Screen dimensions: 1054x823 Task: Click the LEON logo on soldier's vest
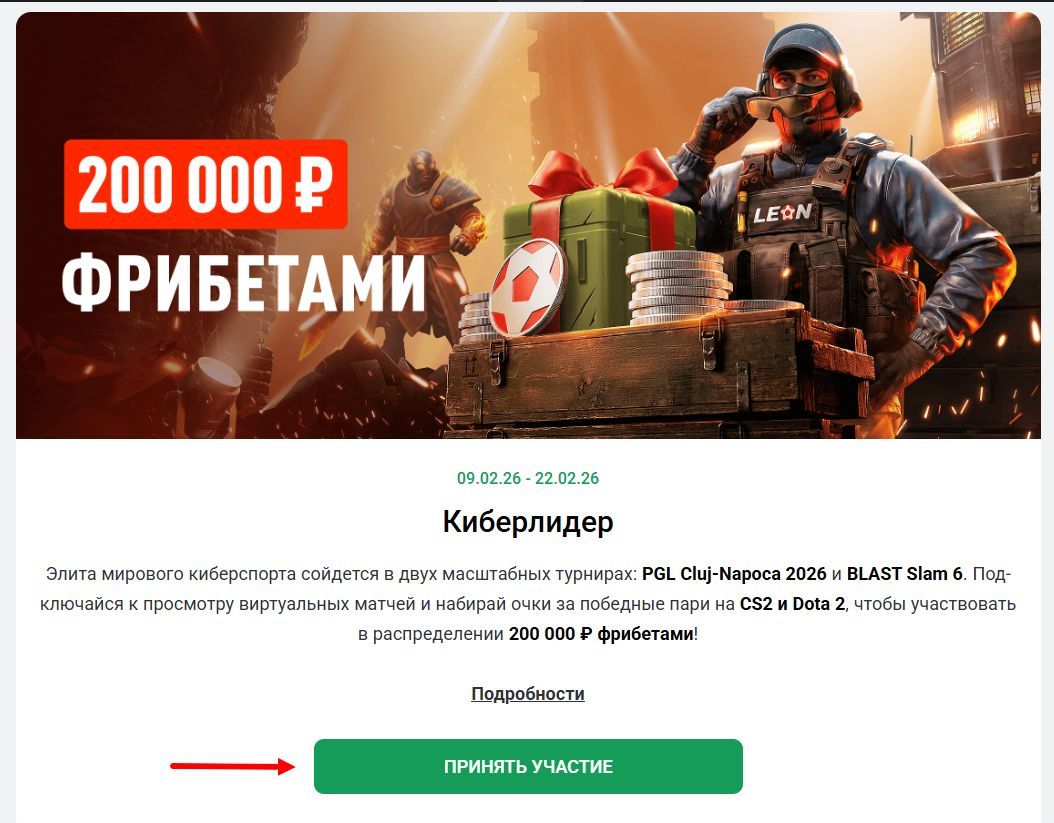point(782,214)
